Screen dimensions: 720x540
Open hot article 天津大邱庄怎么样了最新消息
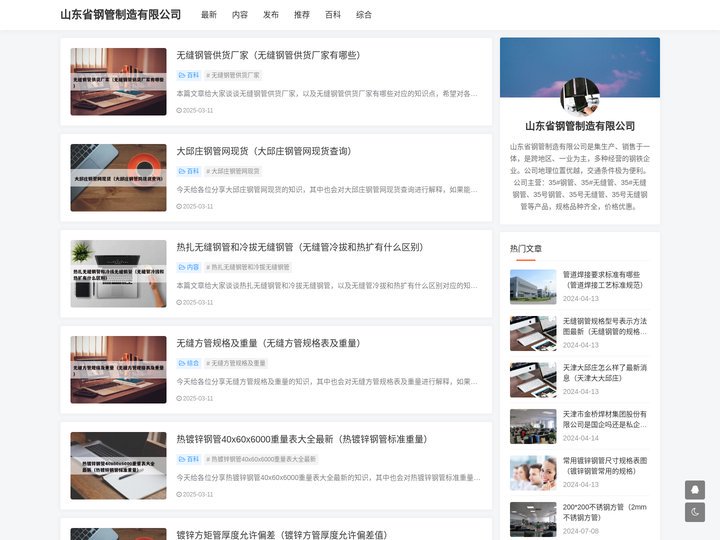coord(605,372)
